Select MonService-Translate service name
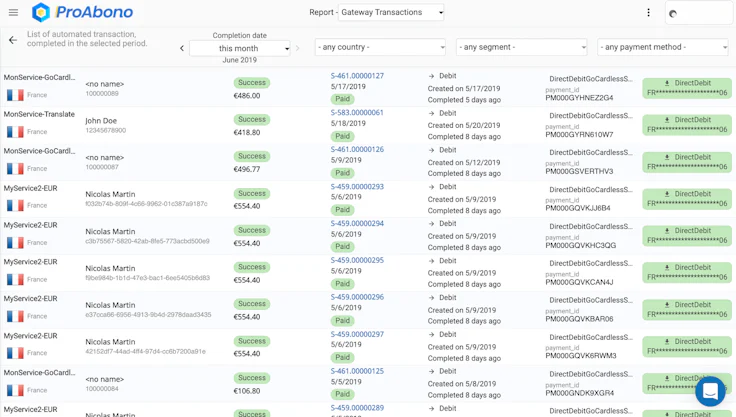 39,114
